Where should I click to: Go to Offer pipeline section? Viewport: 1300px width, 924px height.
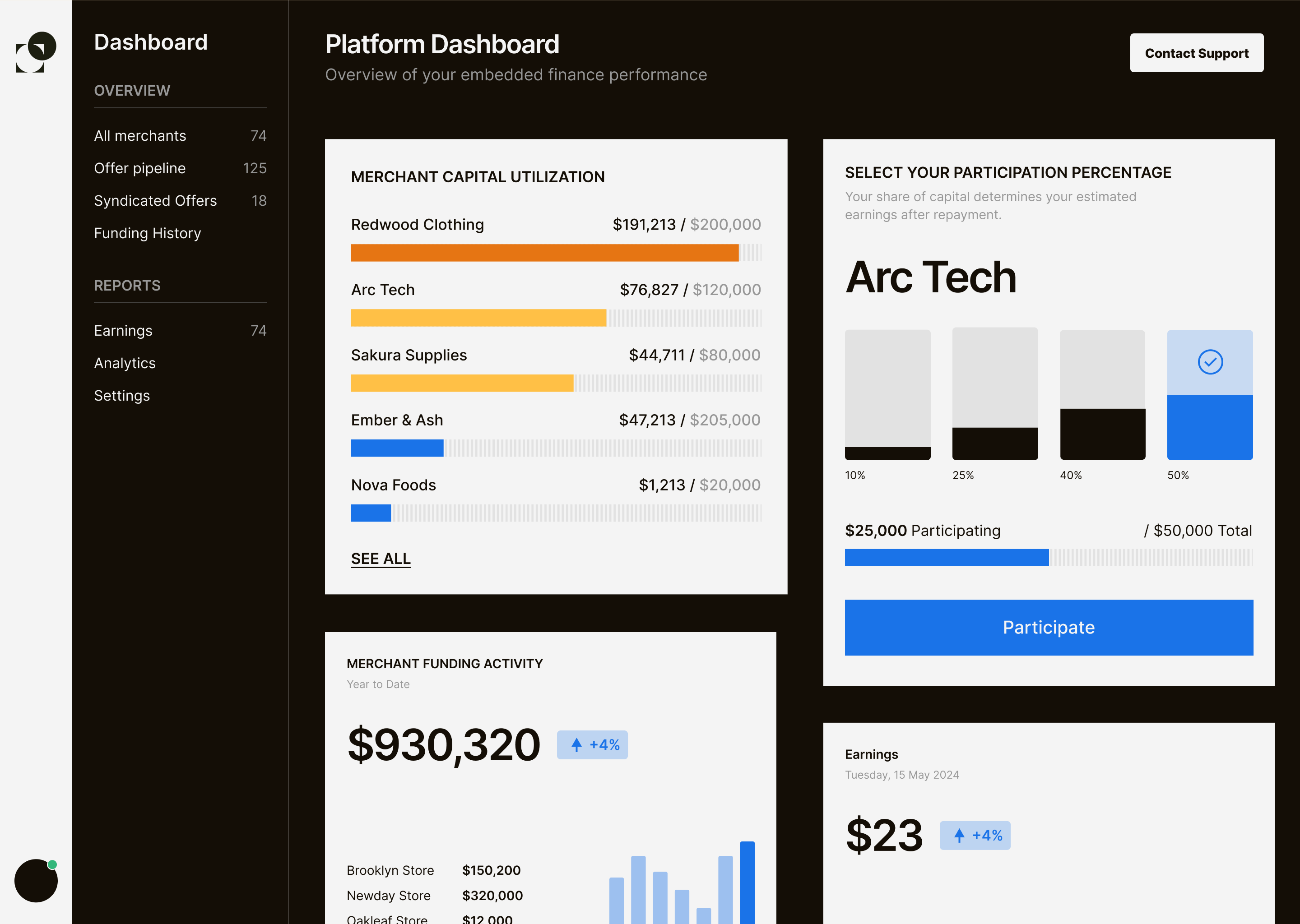click(x=139, y=168)
